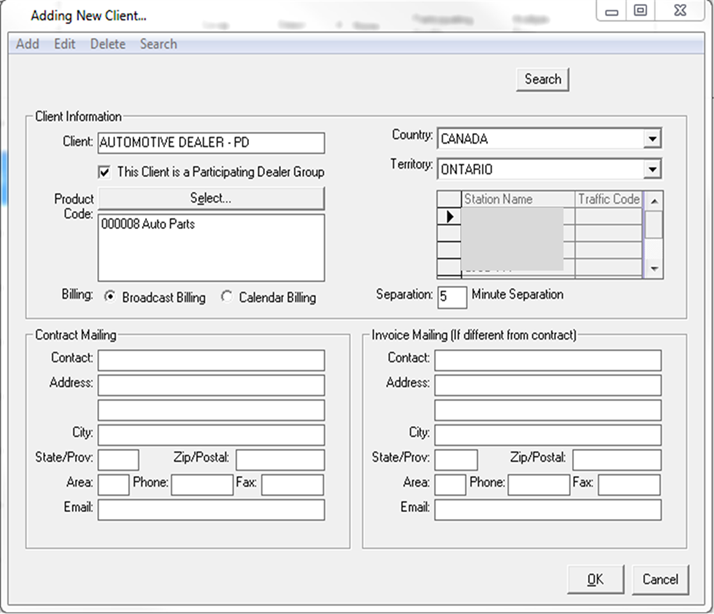
Task: Click Invoice Mailing Email field
Action: click(547, 510)
